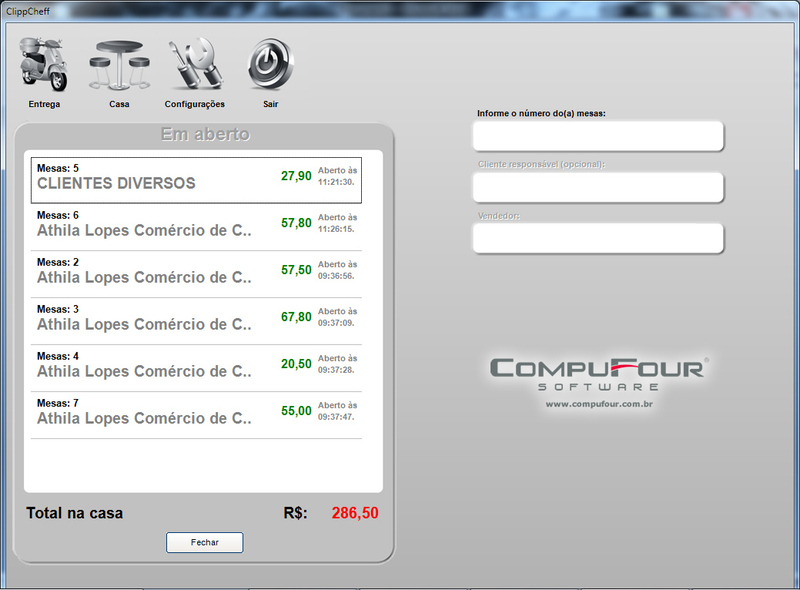The width and height of the screenshot is (800, 590).
Task: Click the 27,90 amount for Mesas 5
Action: point(296,176)
